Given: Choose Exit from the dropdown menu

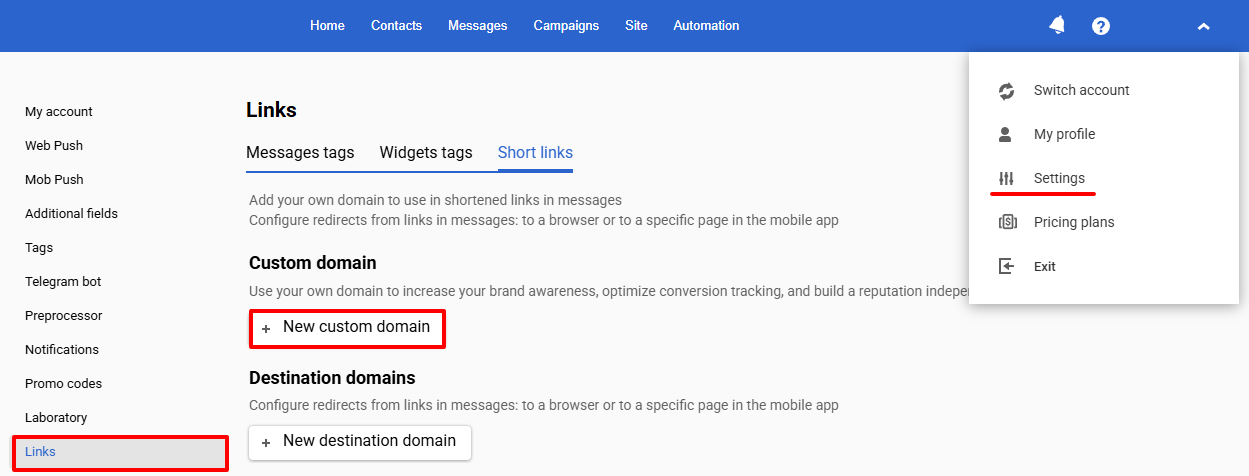Looking at the screenshot, I should (1045, 266).
